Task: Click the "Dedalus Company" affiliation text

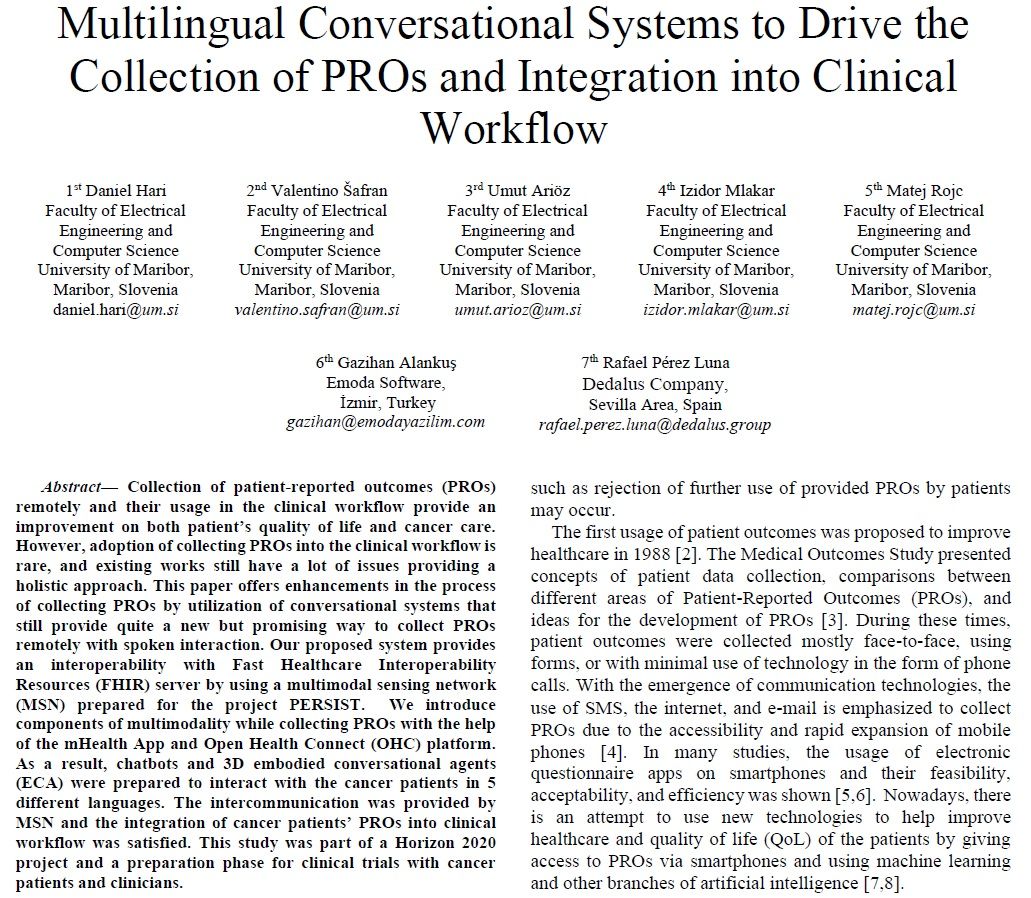Action: tap(655, 384)
